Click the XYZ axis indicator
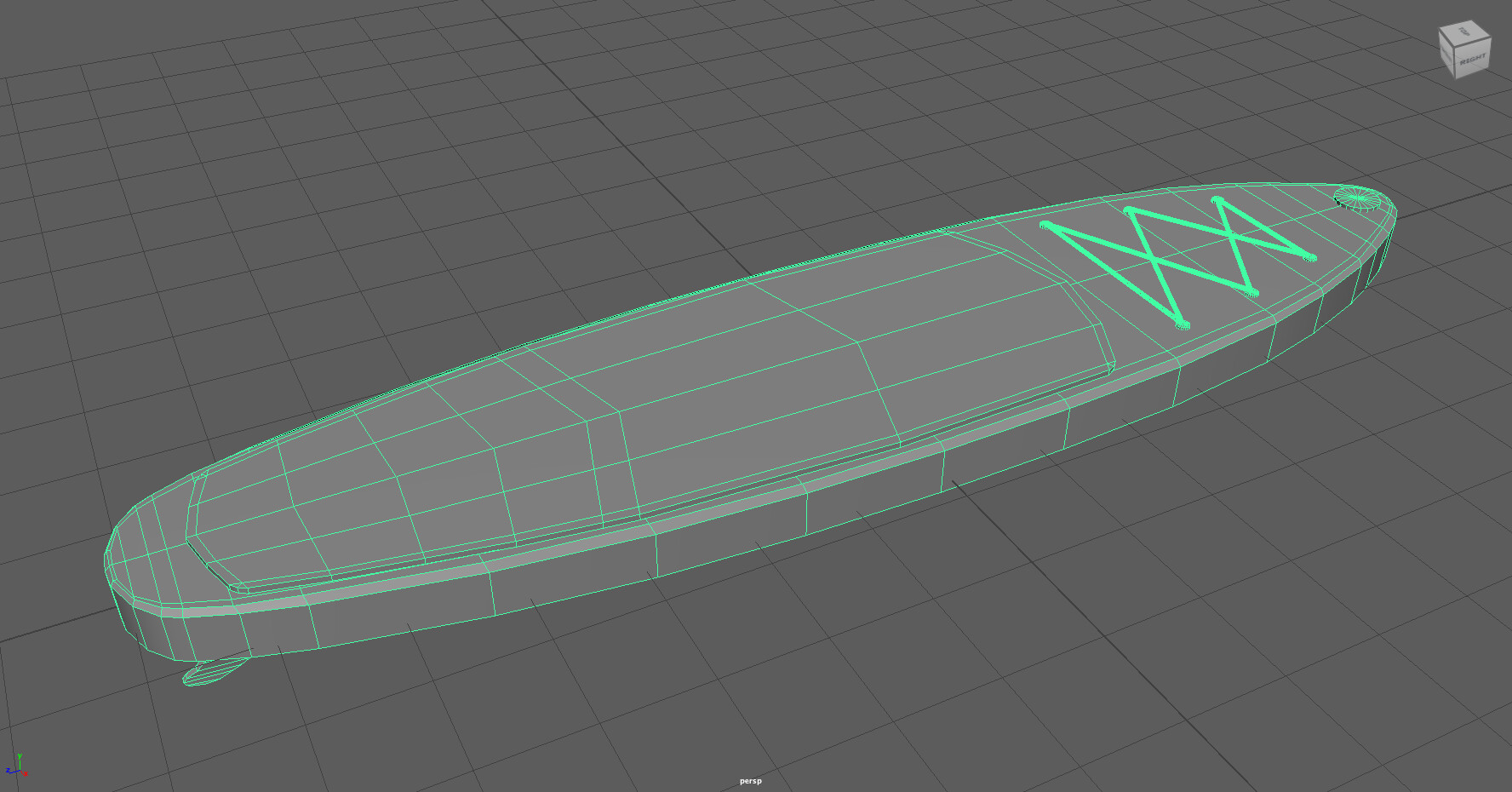The image size is (1512, 792). [17, 766]
